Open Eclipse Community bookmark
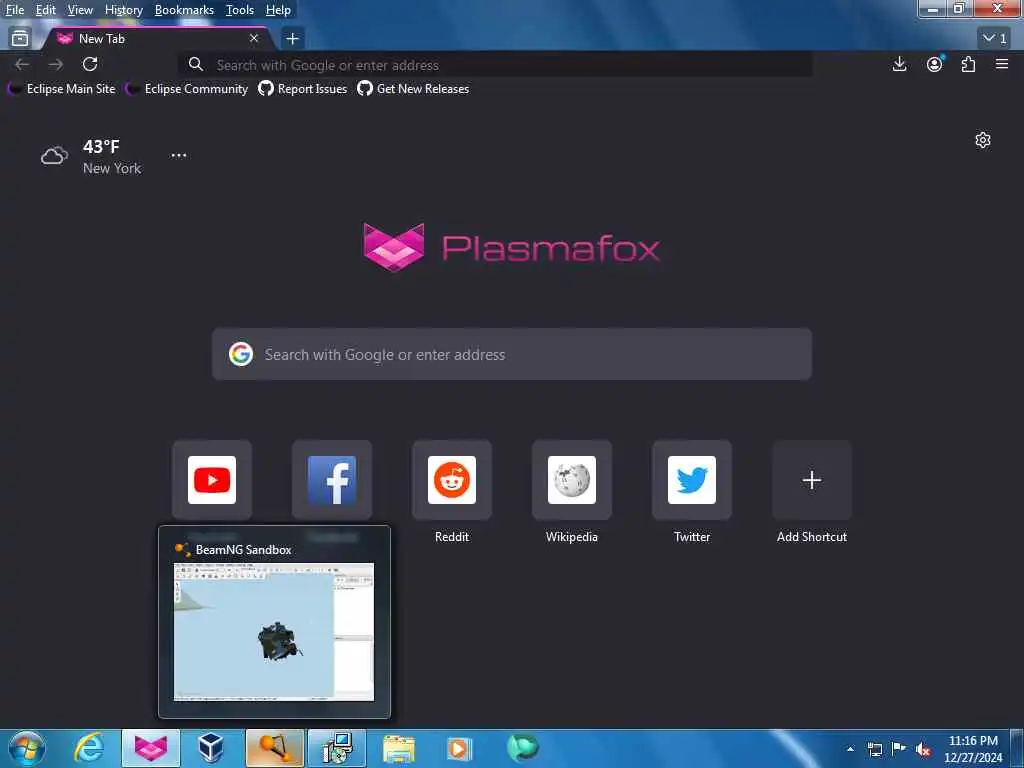The height and width of the screenshot is (768, 1024). click(x=187, y=89)
